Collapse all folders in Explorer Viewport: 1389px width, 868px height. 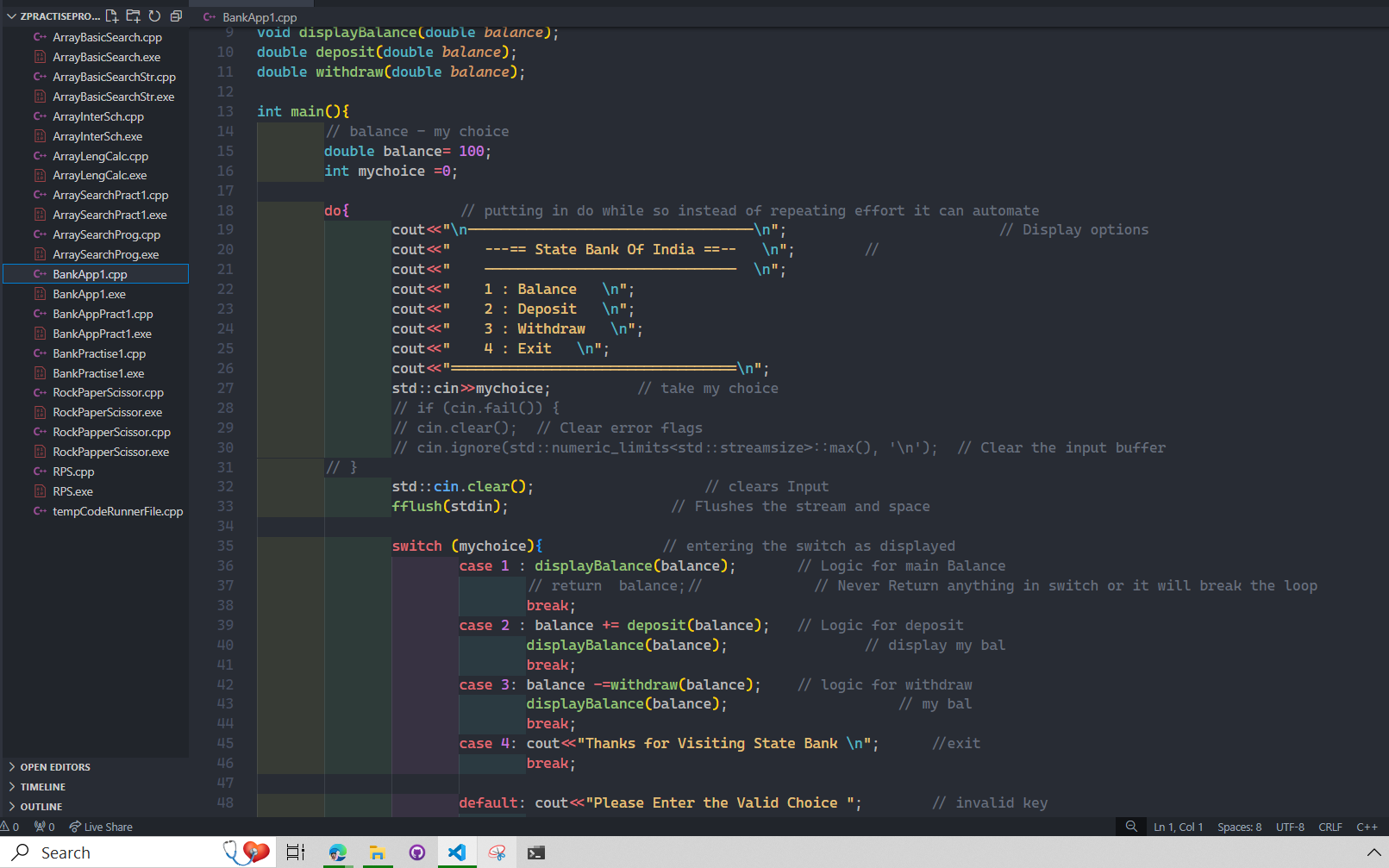pos(176,16)
